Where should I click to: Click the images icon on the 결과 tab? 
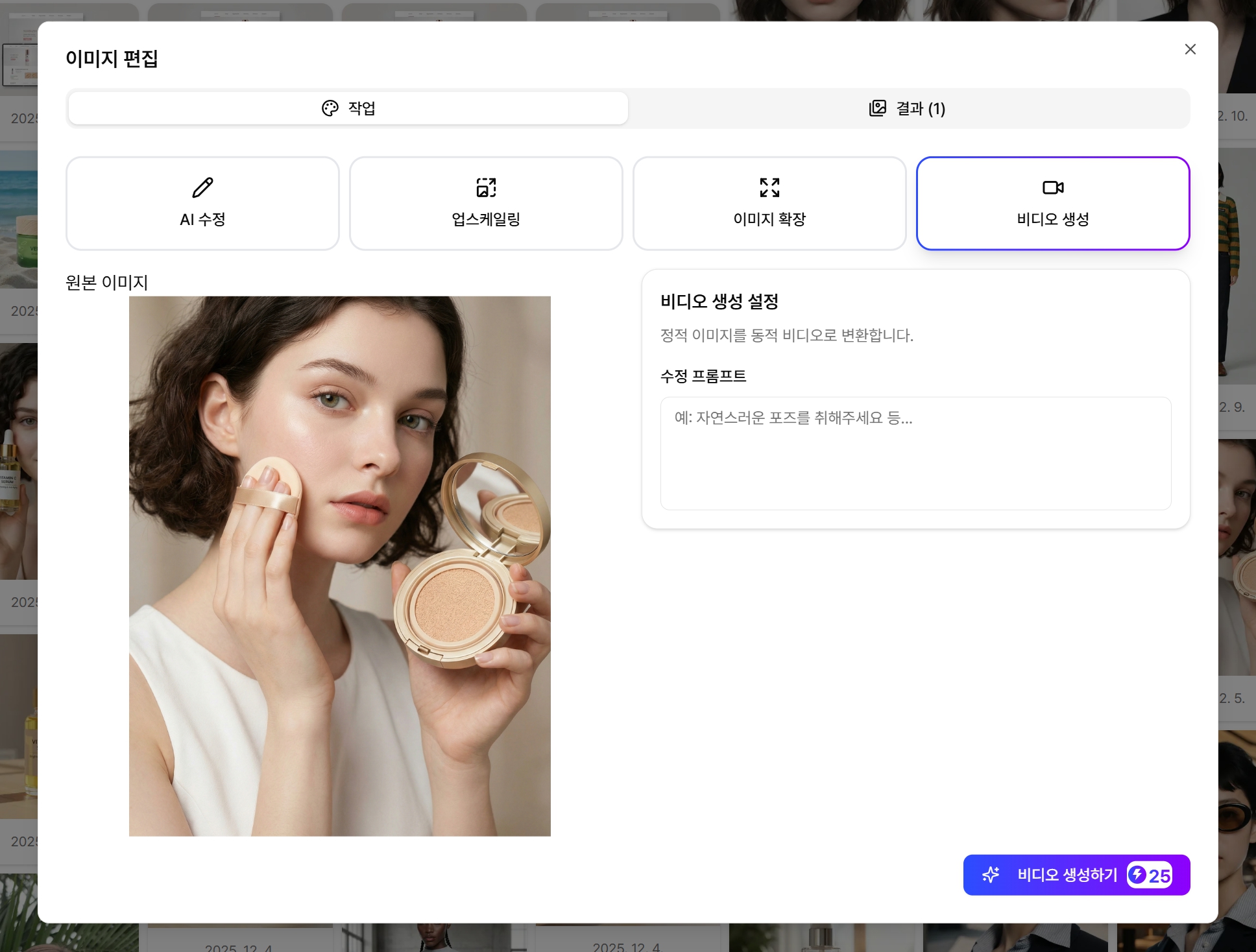coord(877,108)
